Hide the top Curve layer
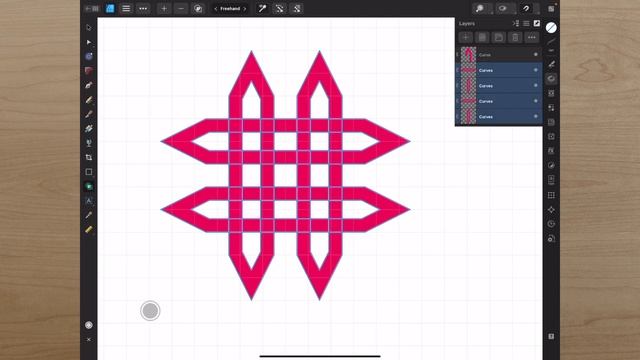Screen dimensions: 640x360 click(x=536, y=55)
